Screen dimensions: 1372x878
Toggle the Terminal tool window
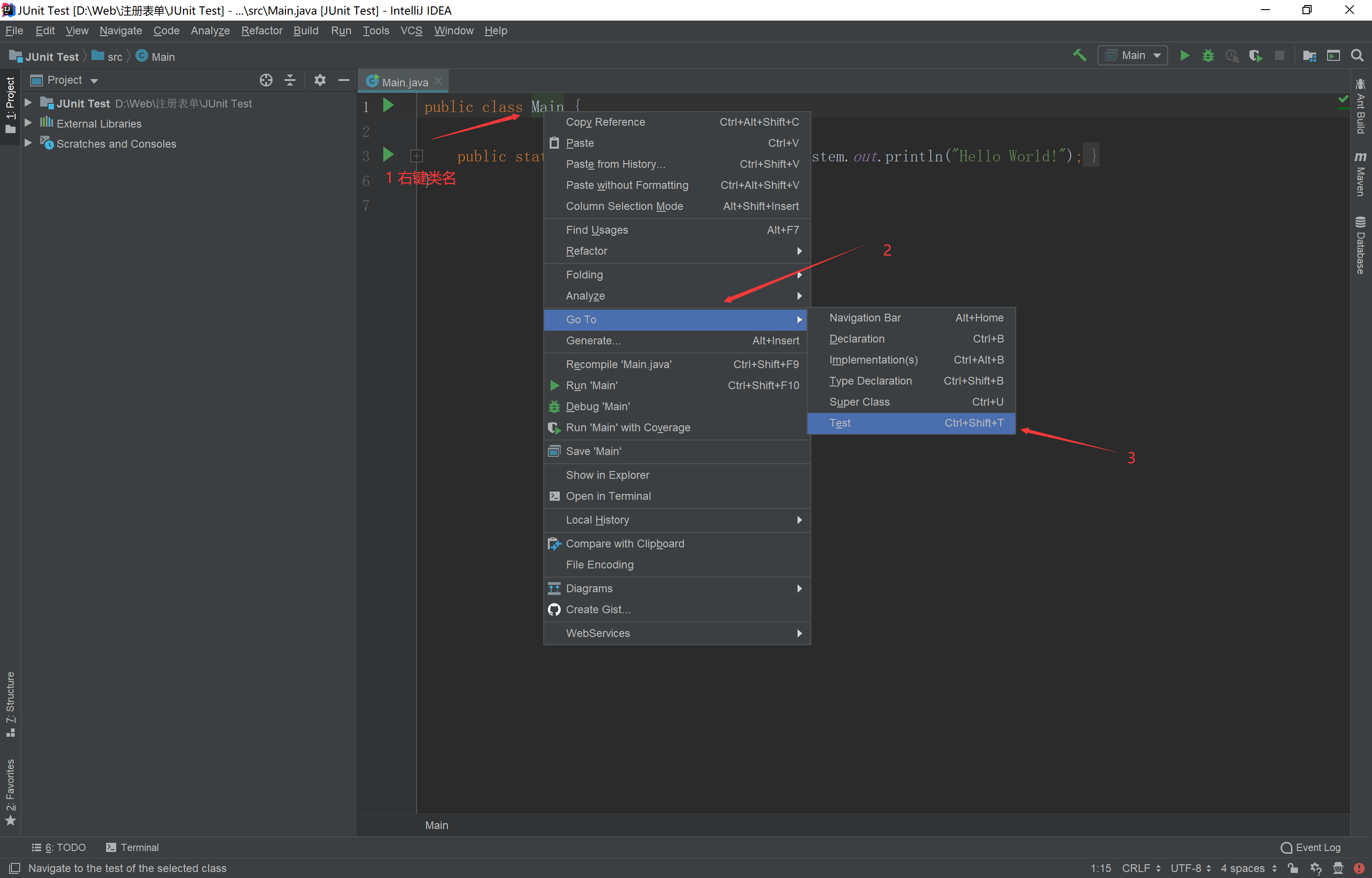point(132,847)
